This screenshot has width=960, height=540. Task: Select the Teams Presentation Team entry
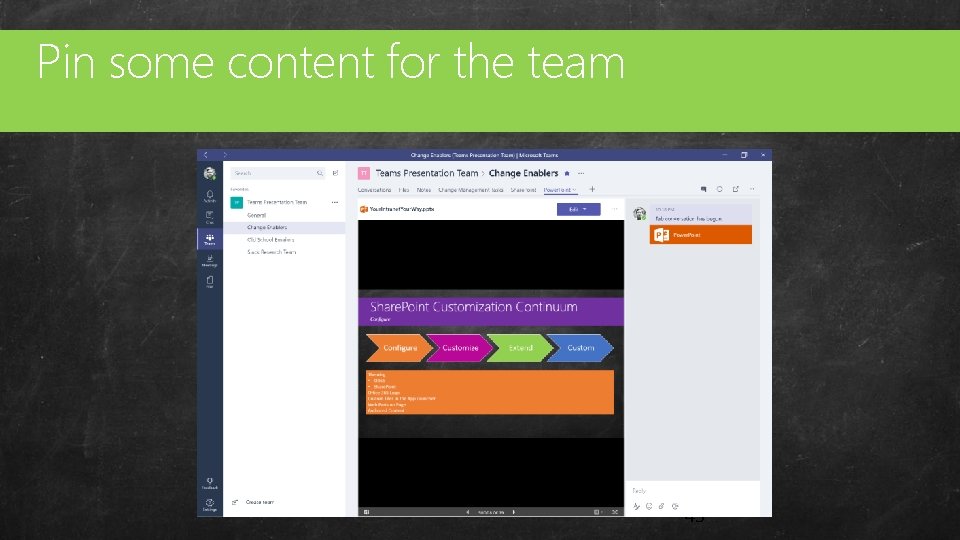[284, 202]
